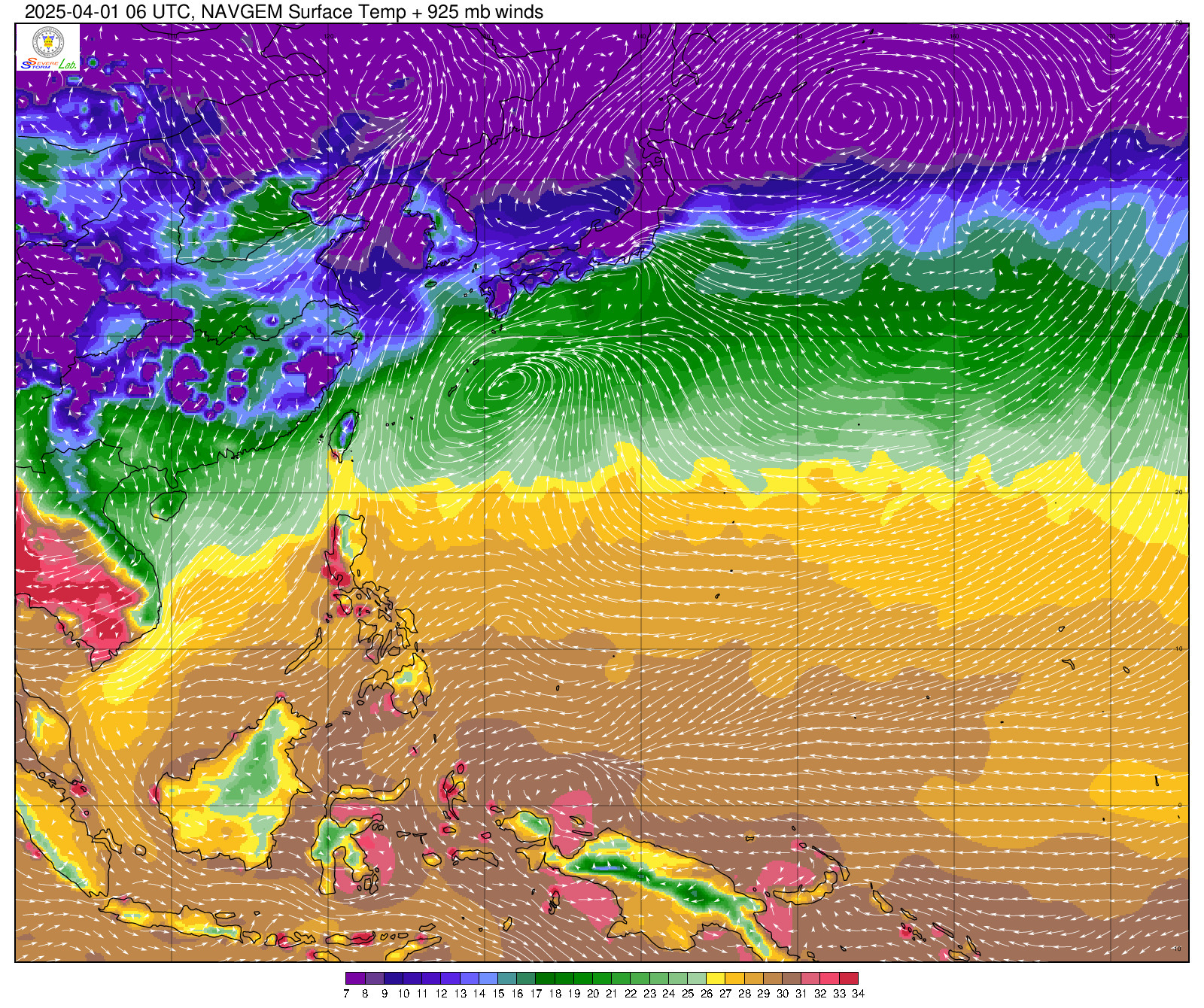Click the 50 latitude label at top right

1179,23
